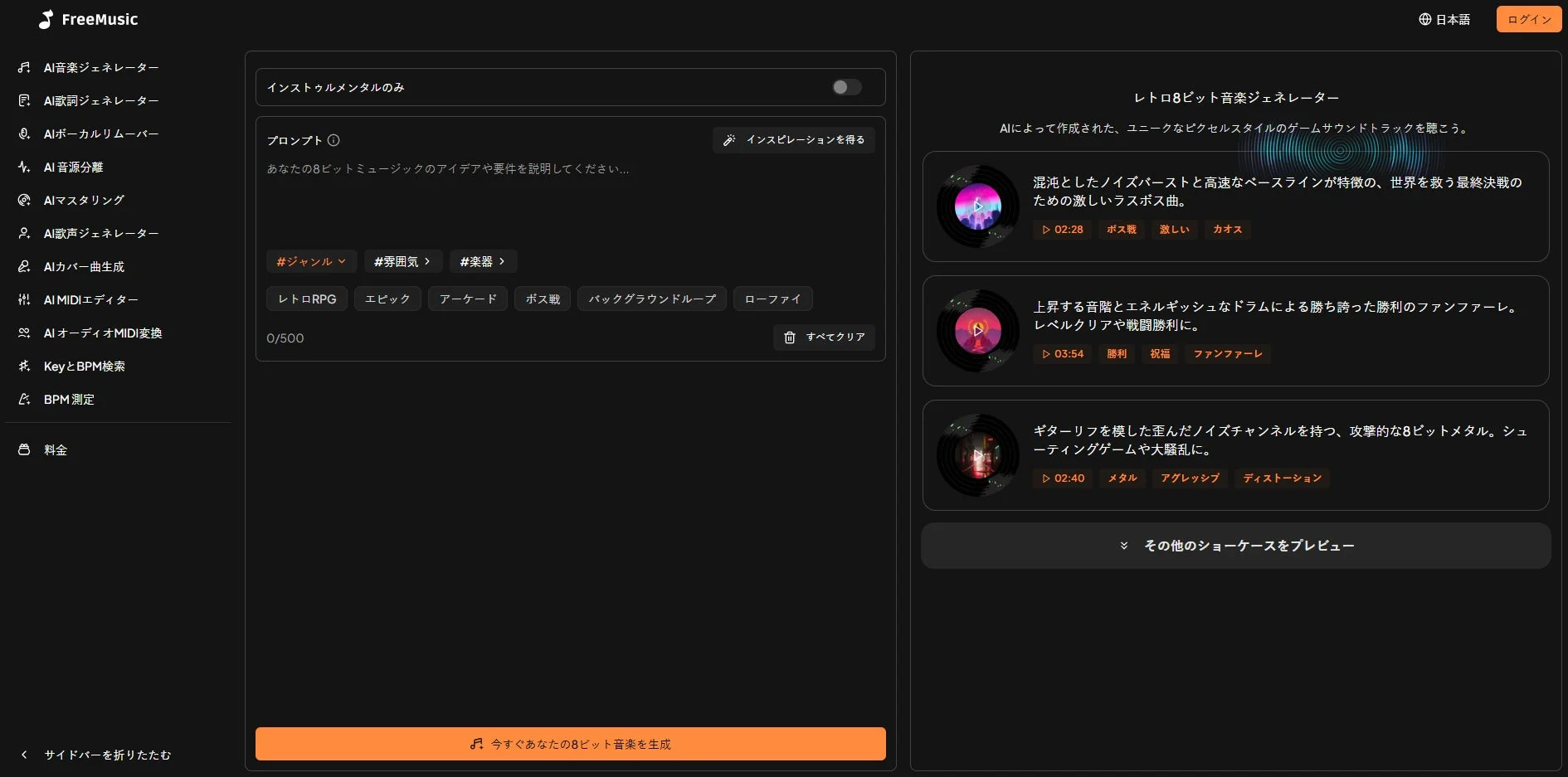The width and height of the screenshot is (1568, 777).
Task: Expand the #雰囲気 tag category
Action: pos(402,261)
